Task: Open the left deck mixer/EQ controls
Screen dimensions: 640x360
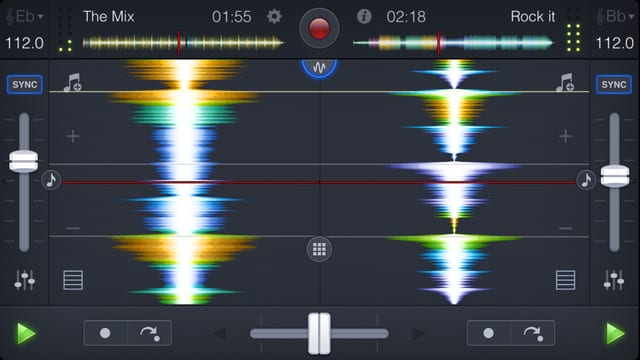Action: pos(24,280)
